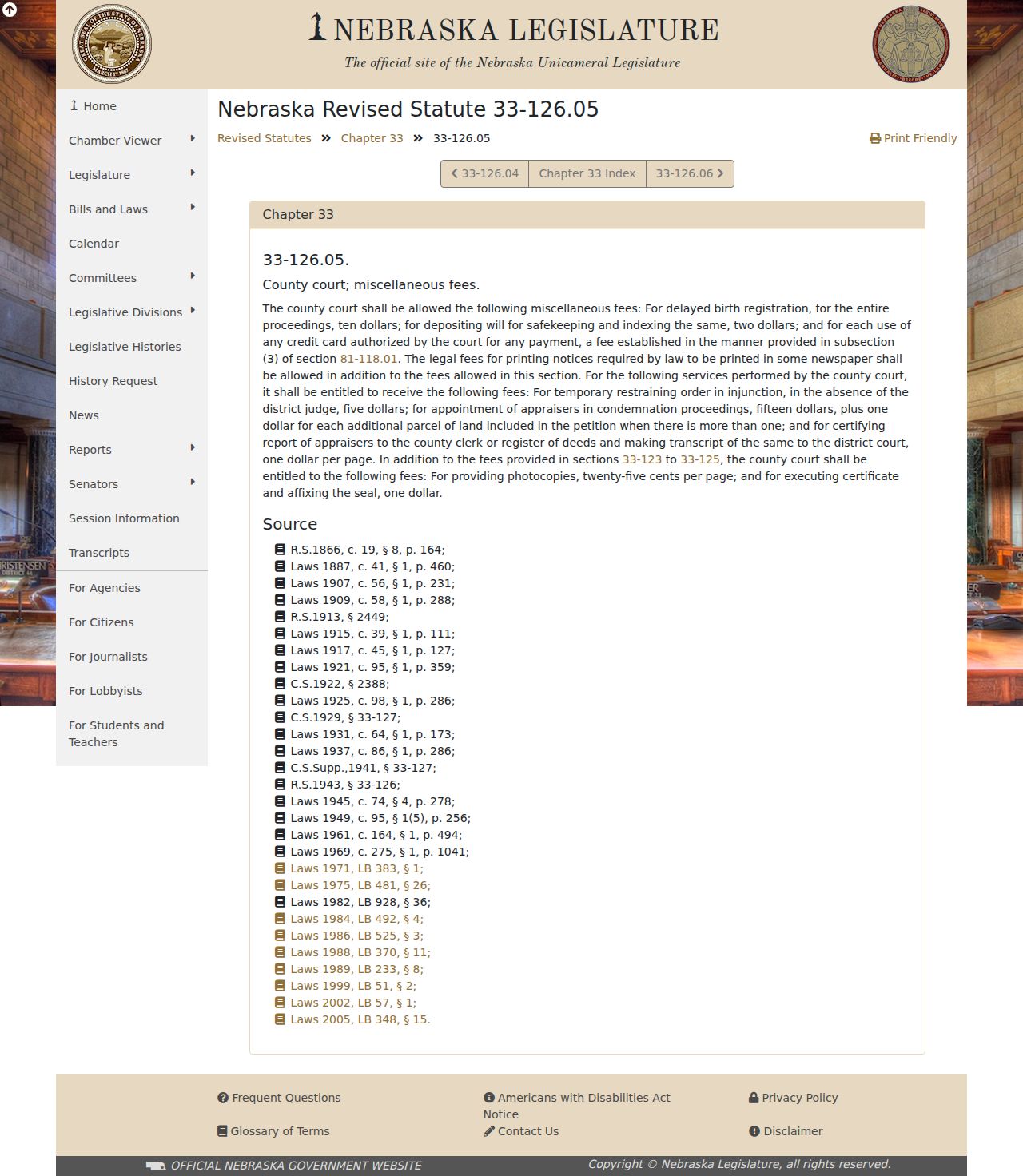This screenshot has width=1023, height=1176.
Task: Expand the Reports submenu arrow
Action: 193,448
